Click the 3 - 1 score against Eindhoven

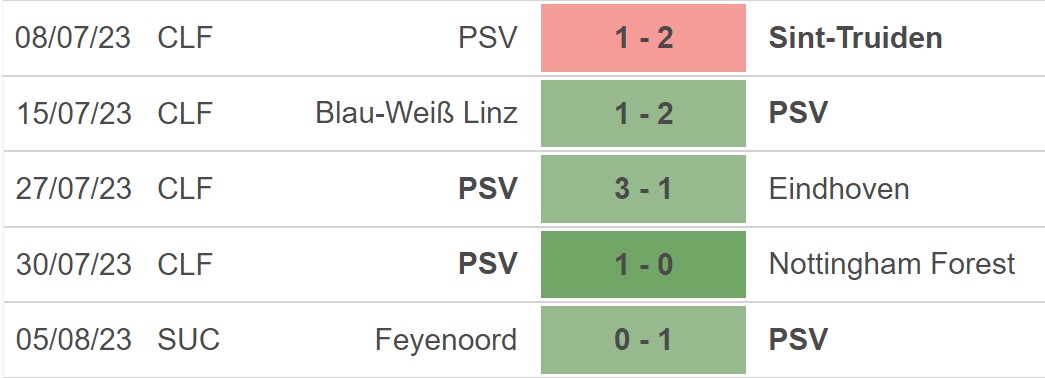coord(643,189)
